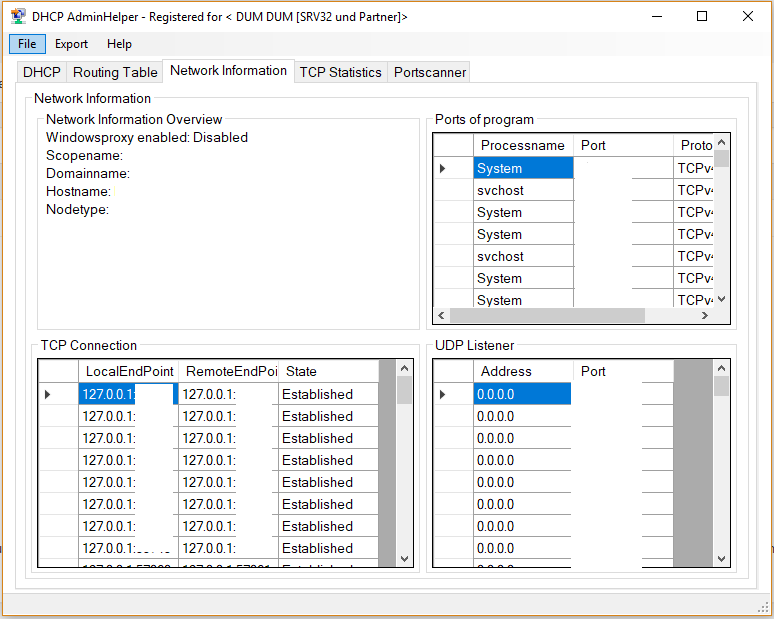Click left arrow of Ports horizontal scrollbar
The width and height of the screenshot is (774, 619).
(x=441, y=315)
